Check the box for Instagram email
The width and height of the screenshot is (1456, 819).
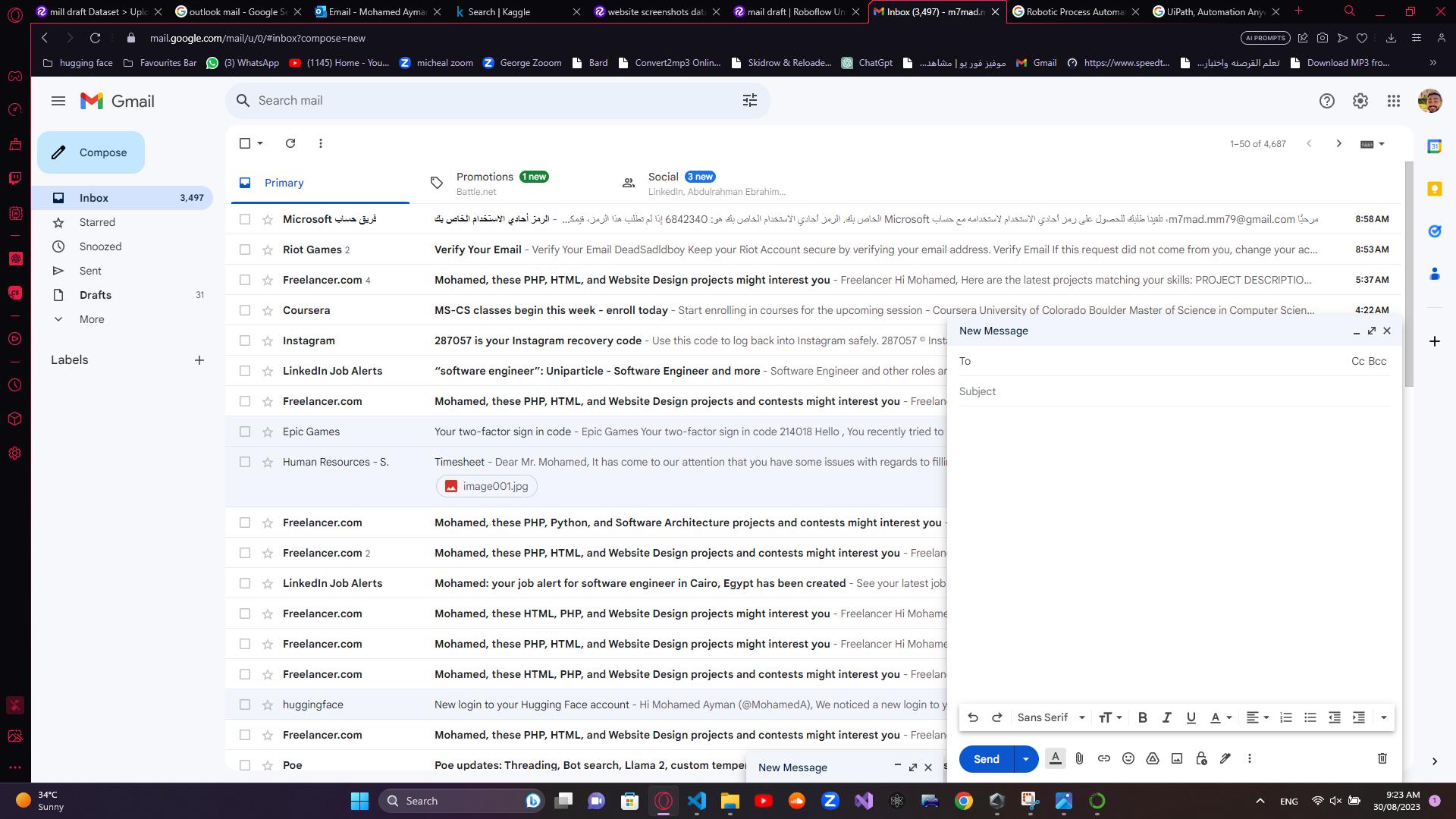244,340
